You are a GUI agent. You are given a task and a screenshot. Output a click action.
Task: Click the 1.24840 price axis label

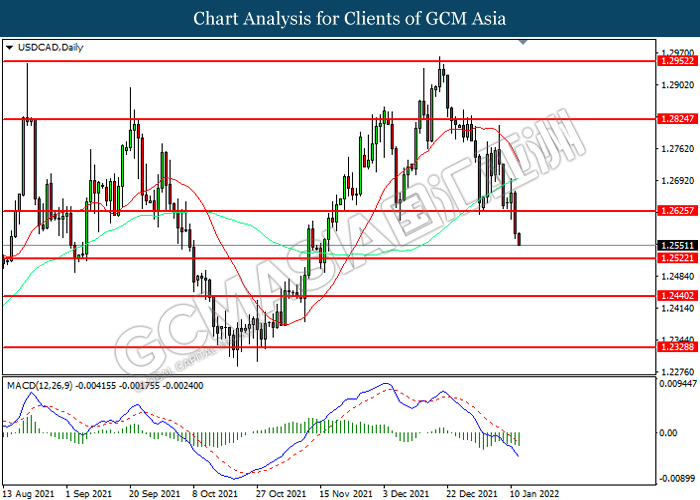pyautogui.click(x=678, y=277)
